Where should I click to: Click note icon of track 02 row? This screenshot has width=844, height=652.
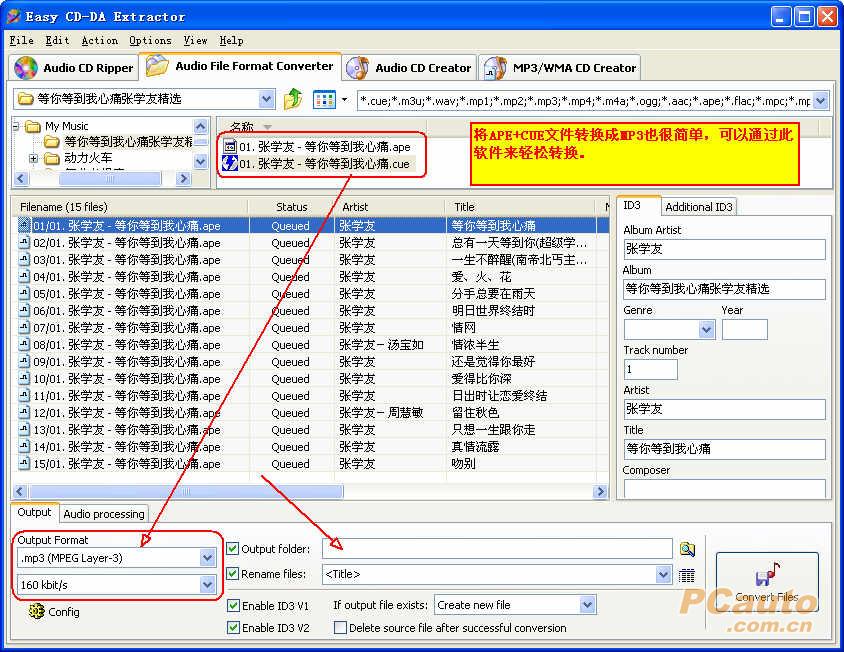[24, 243]
